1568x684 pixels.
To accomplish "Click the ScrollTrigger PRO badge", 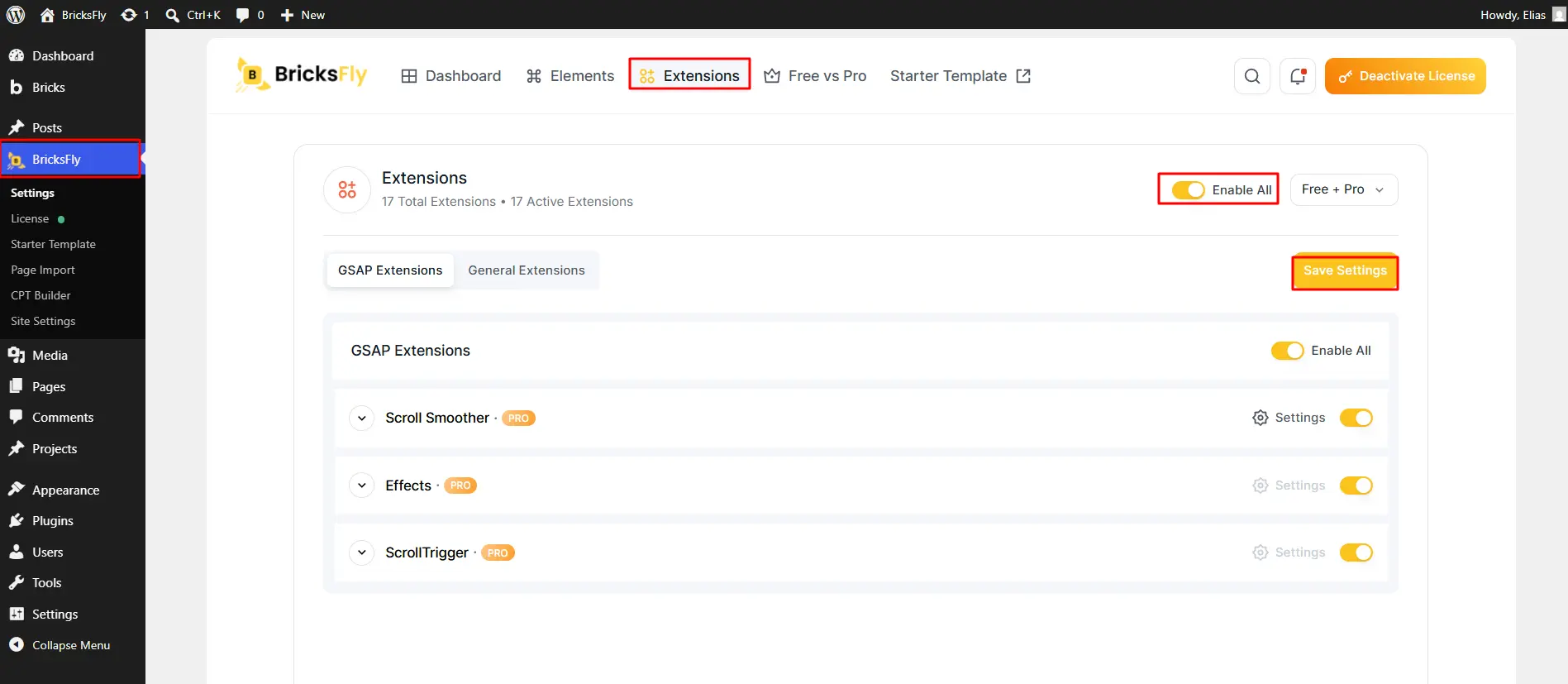I will (498, 552).
